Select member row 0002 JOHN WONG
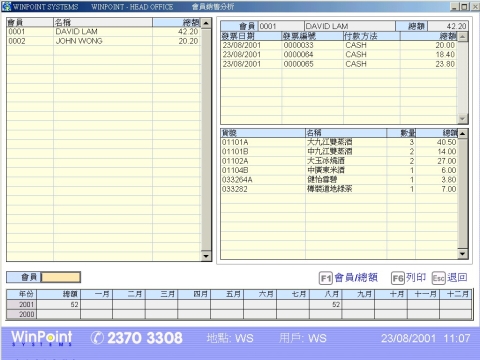Viewport: 480px width, 360px height. click(104, 41)
